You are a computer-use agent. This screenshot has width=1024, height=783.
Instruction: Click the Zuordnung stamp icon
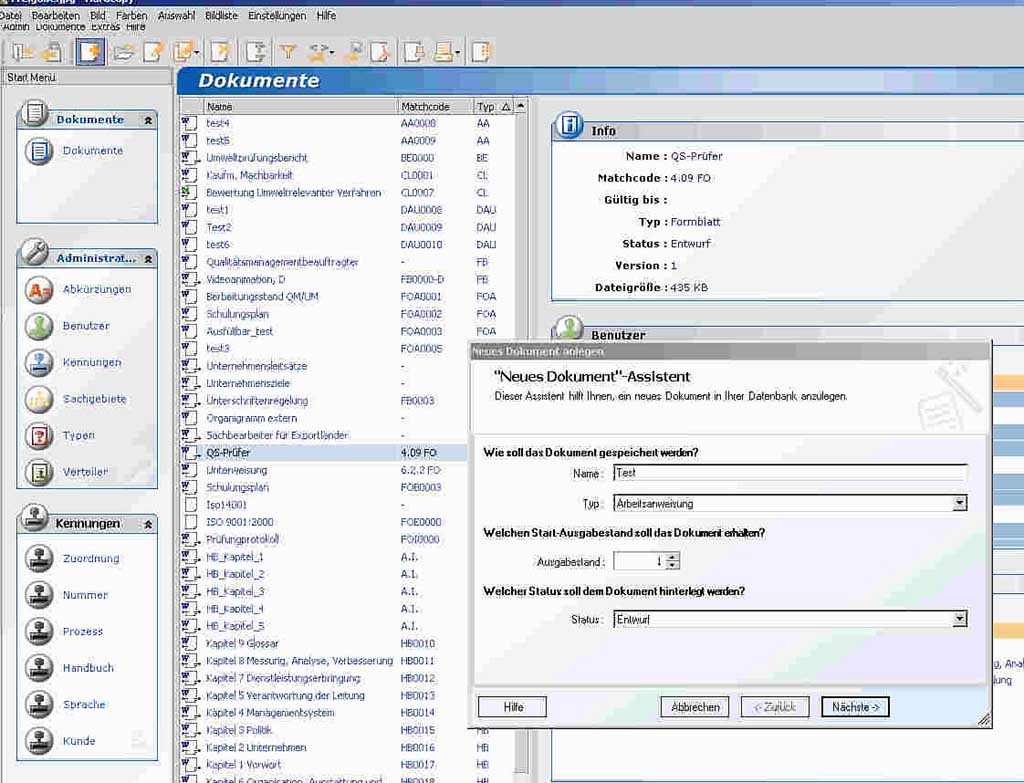(39, 558)
